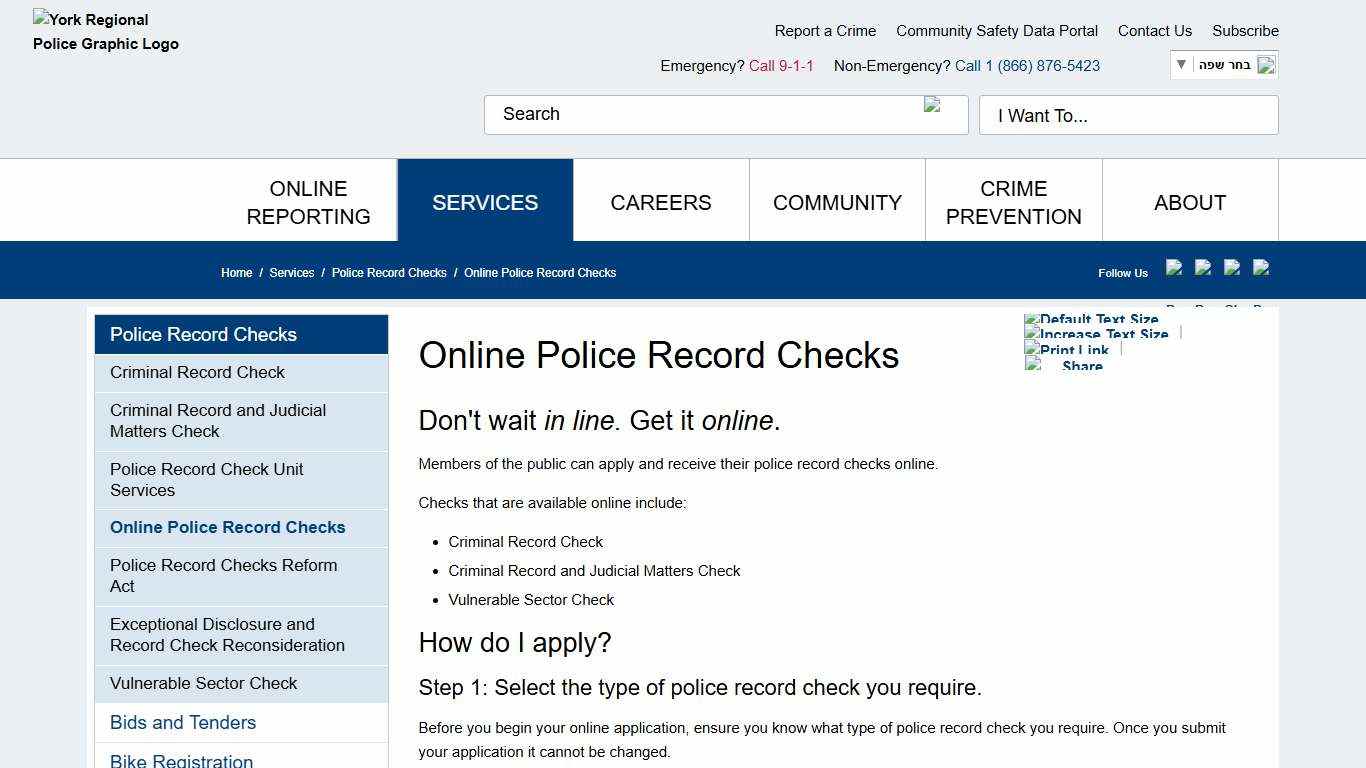Viewport: 1366px width, 768px height.
Task: Open the I Want To... dropdown
Action: [1128, 115]
